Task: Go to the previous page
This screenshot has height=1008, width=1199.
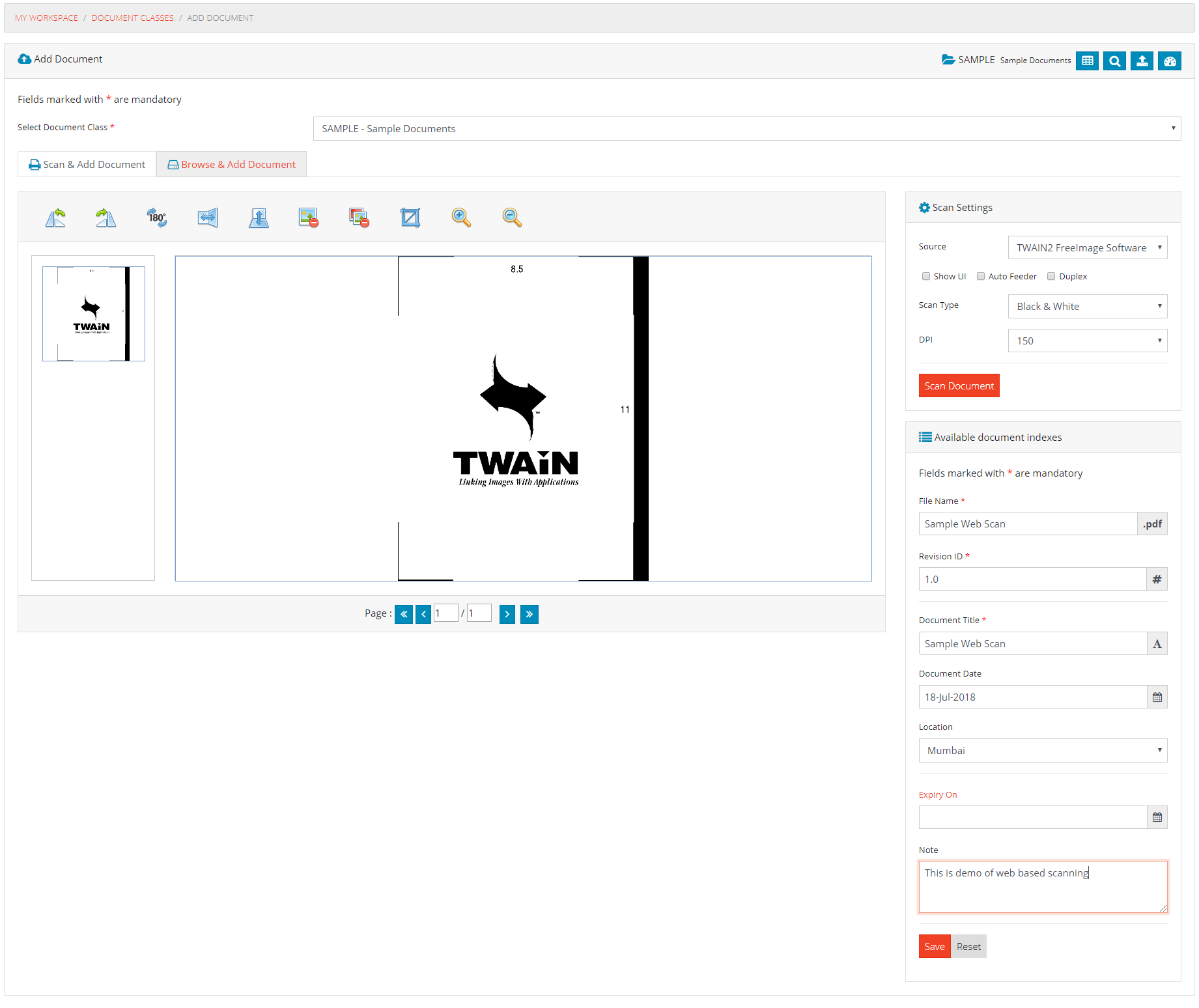Action: coord(423,614)
